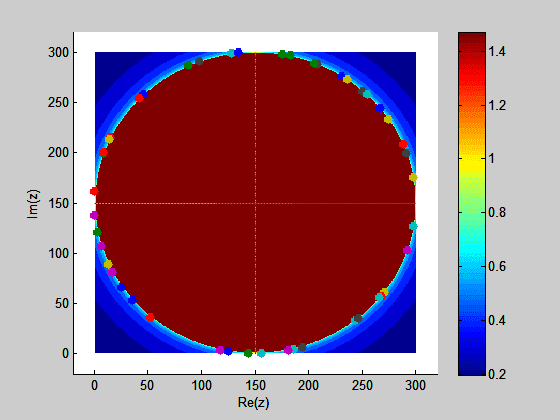Screen dimensions: 560x420
Task: Select the 1.4 tick label on colorbar
Action: pos(497,52)
